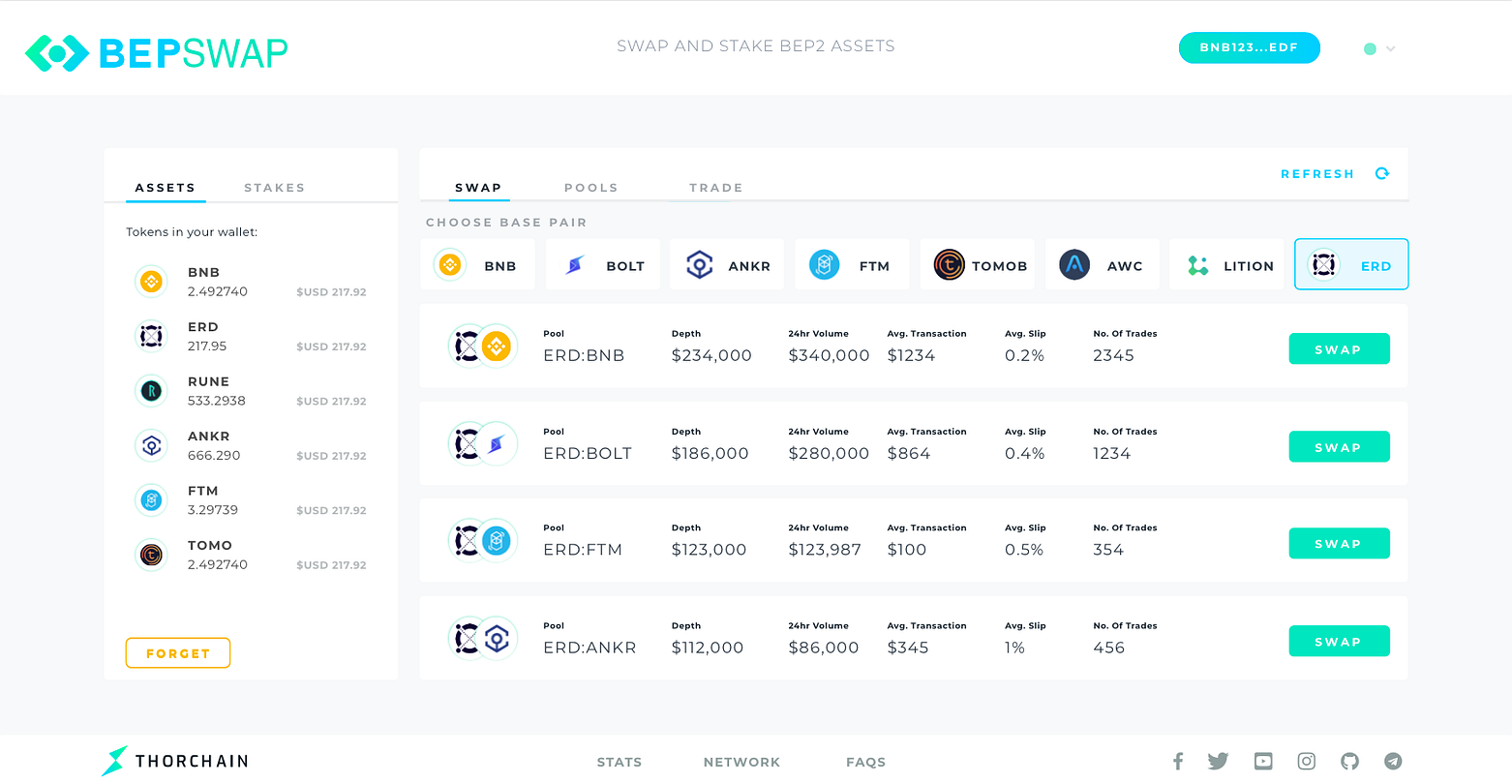
Task: Click the refresh circular arrow icon
Action: tap(1382, 173)
